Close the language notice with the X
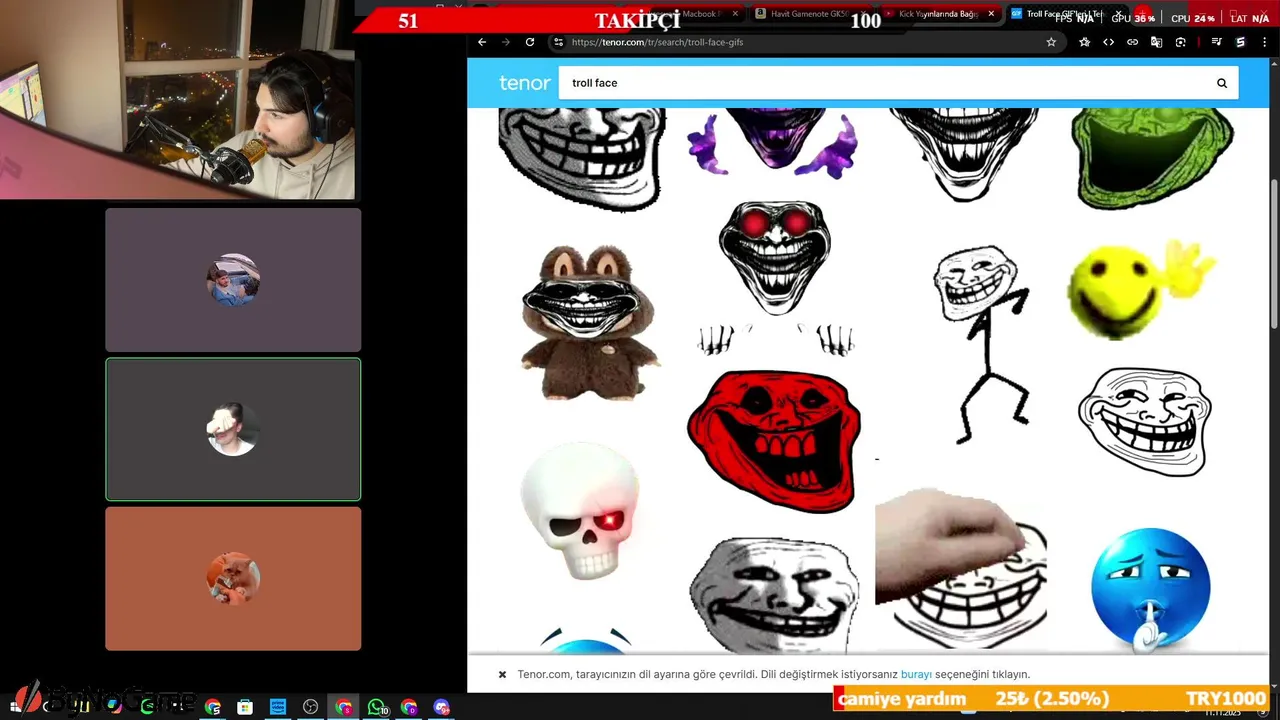Viewport: 1280px width, 720px height. tap(502, 674)
